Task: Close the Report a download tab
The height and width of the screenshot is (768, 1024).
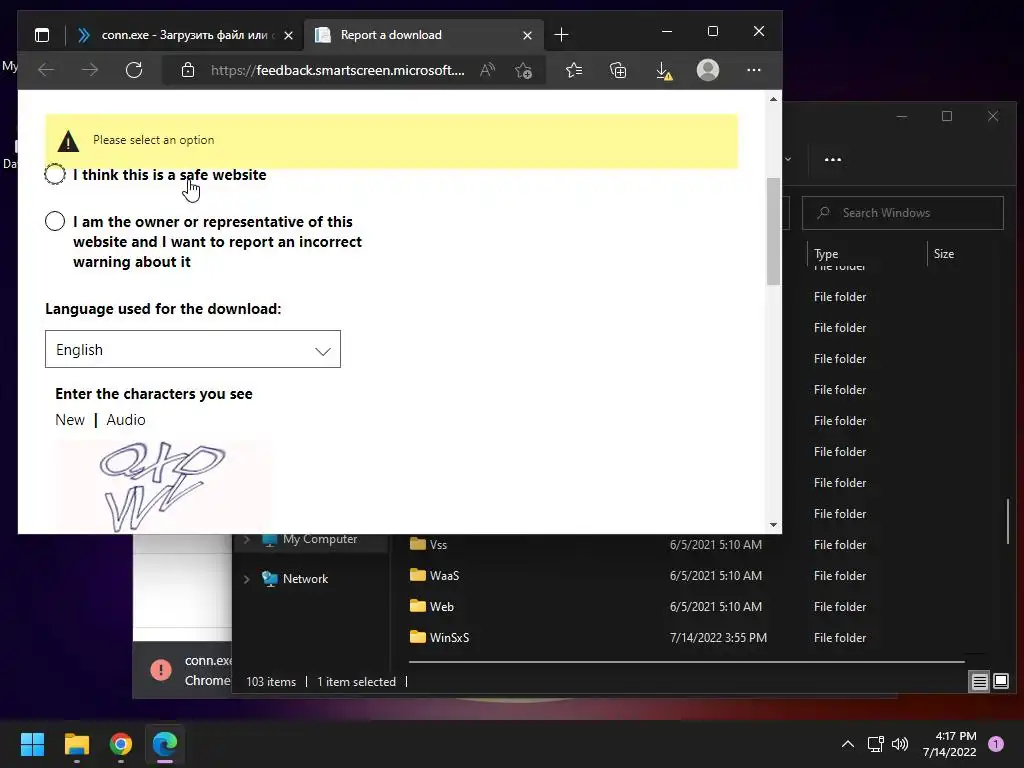Action: (528, 35)
